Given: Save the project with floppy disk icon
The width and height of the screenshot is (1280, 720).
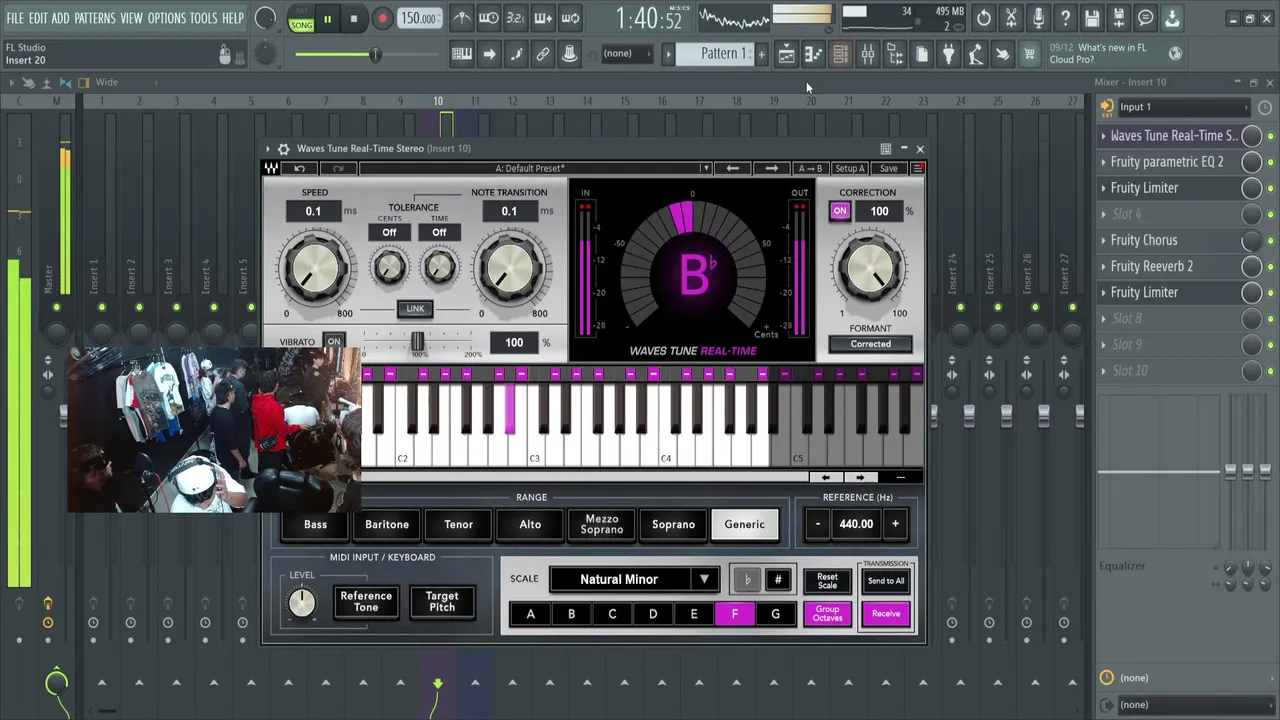Looking at the screenshot, I should click(x=1092, y=18).
